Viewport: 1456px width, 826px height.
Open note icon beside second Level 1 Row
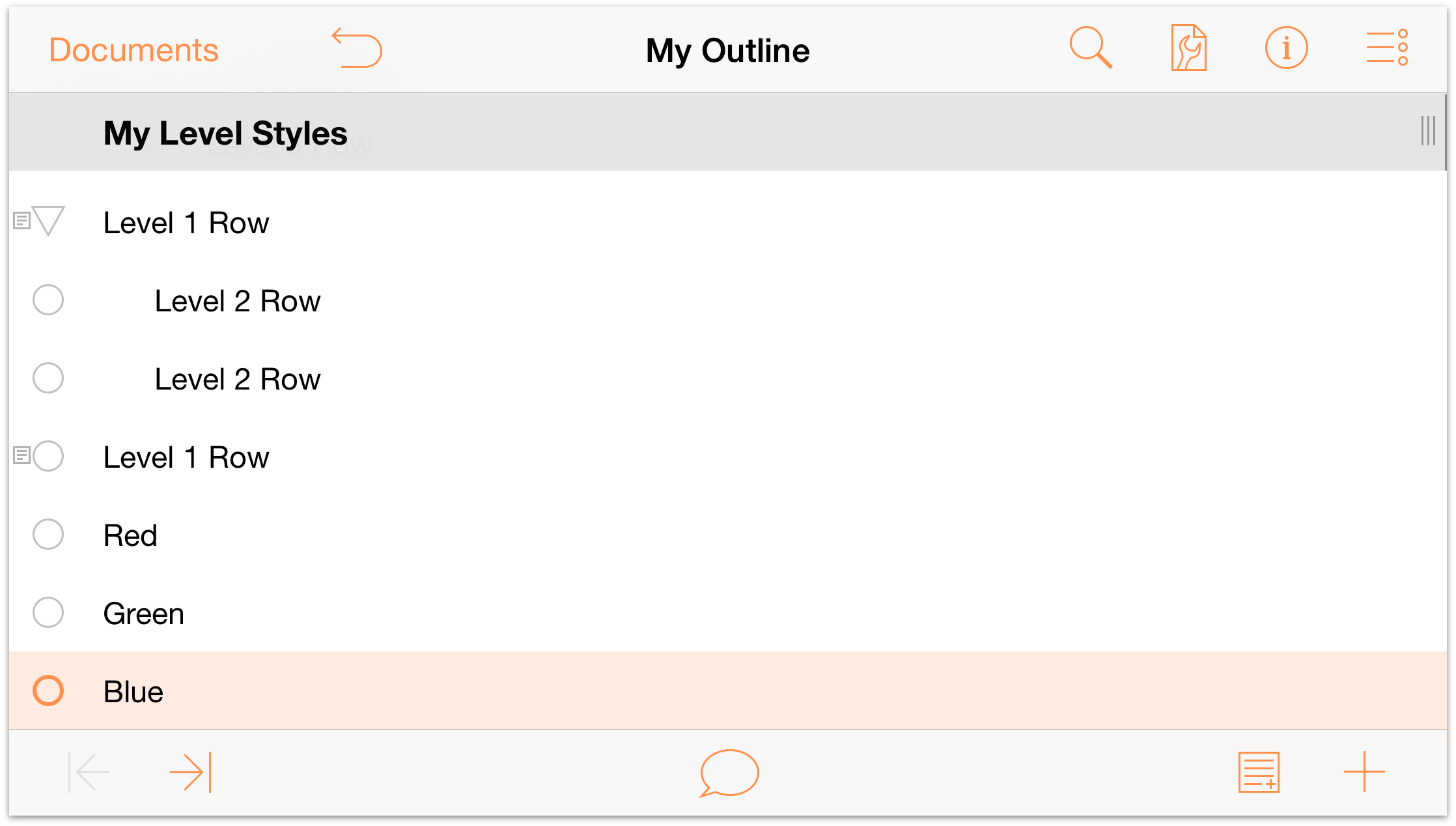21,455
